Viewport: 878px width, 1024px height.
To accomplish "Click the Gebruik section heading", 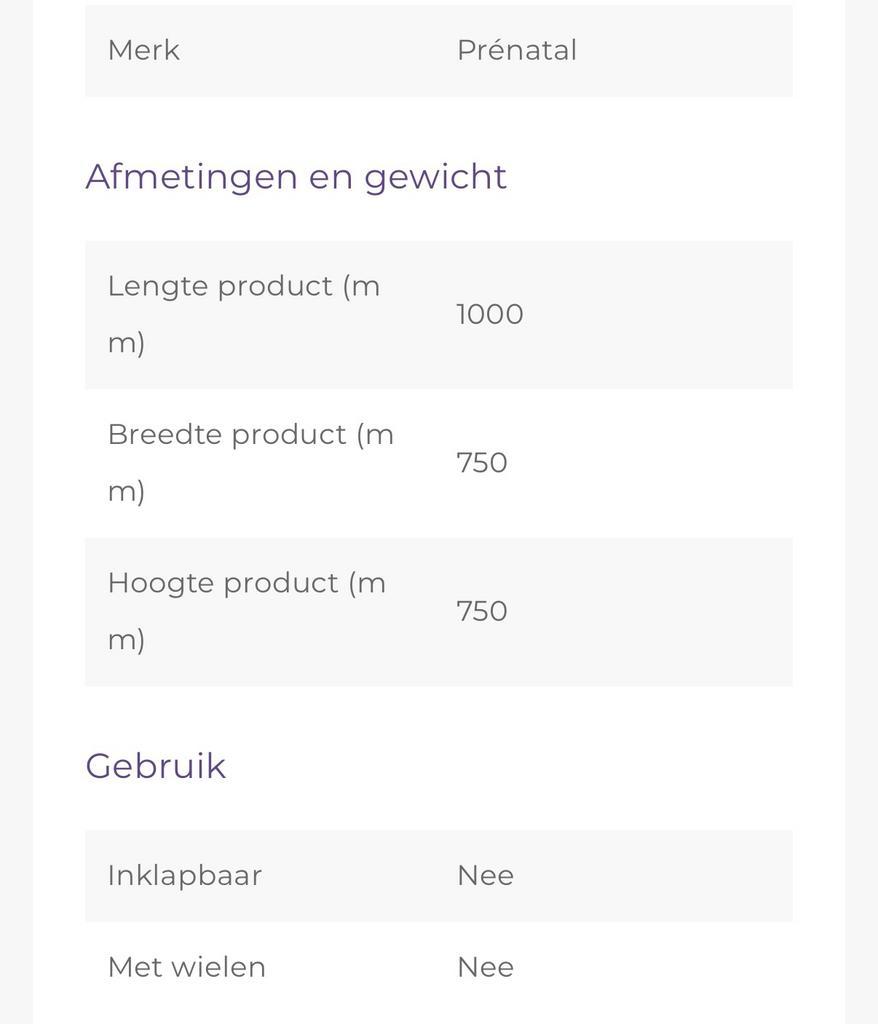I will 156,766.
